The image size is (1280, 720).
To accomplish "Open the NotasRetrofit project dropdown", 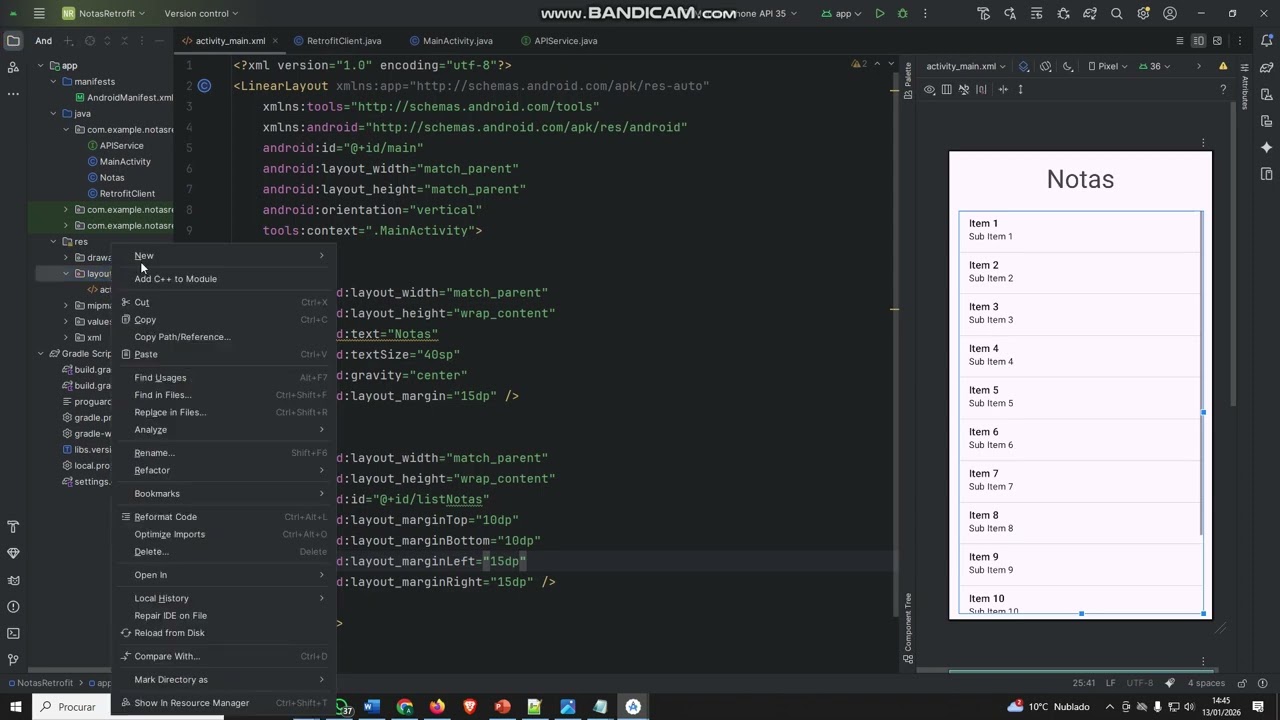I will pos(103,13).
